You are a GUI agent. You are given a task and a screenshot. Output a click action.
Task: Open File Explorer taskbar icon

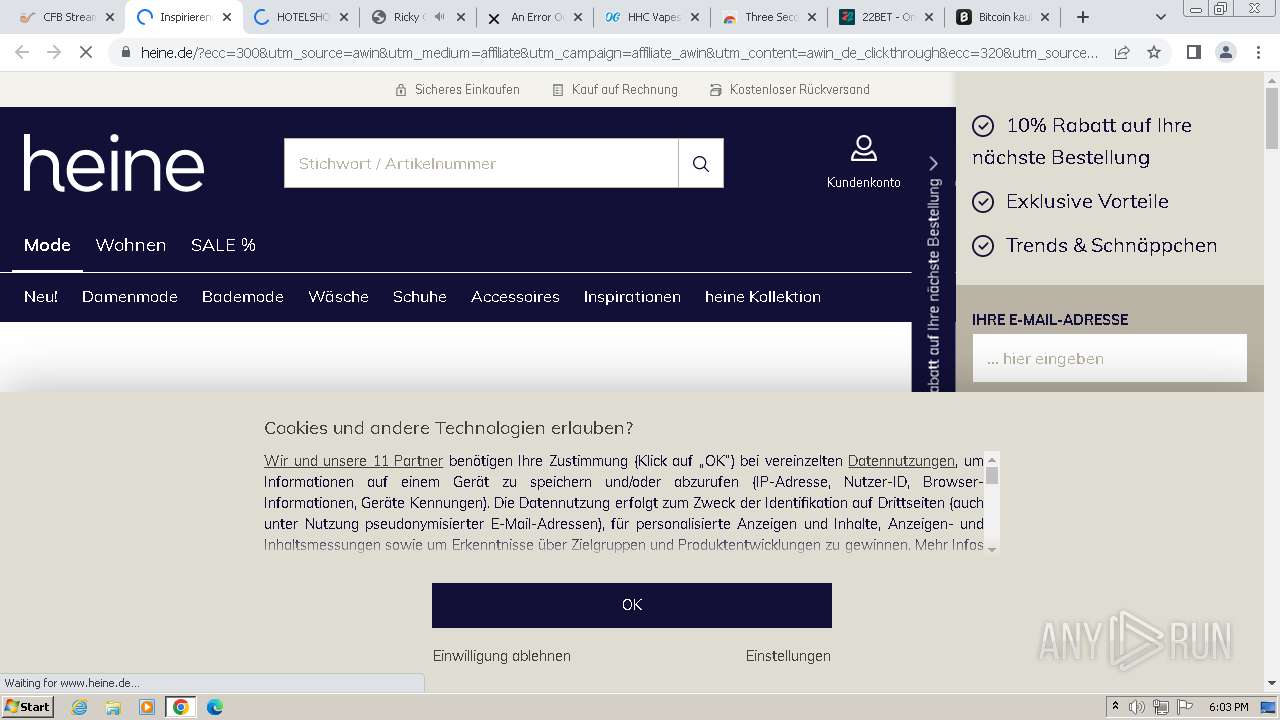pos(113,707)
